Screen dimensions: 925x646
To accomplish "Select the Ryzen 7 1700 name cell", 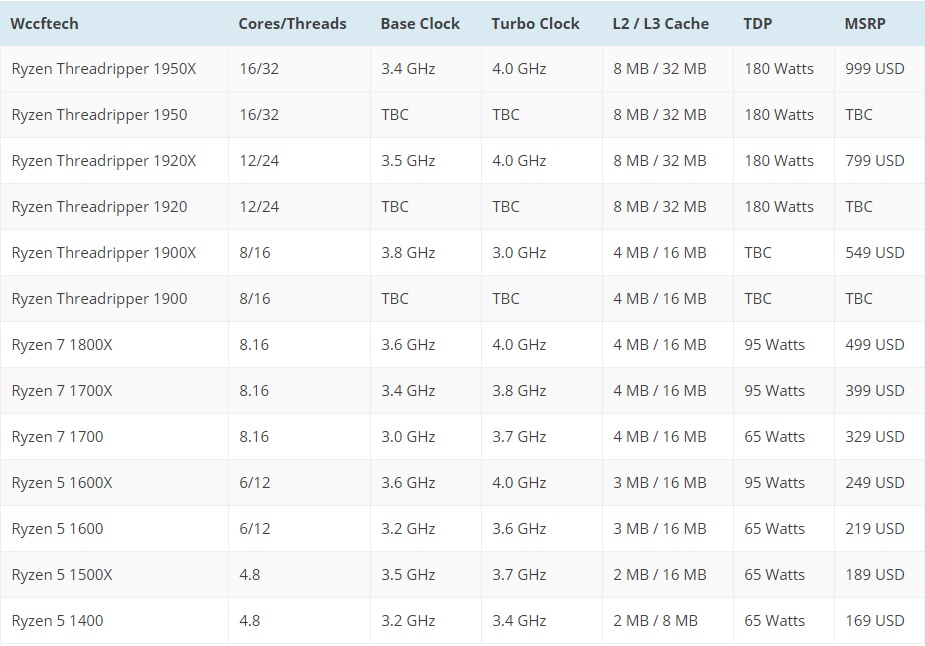I will pos(57,437).
